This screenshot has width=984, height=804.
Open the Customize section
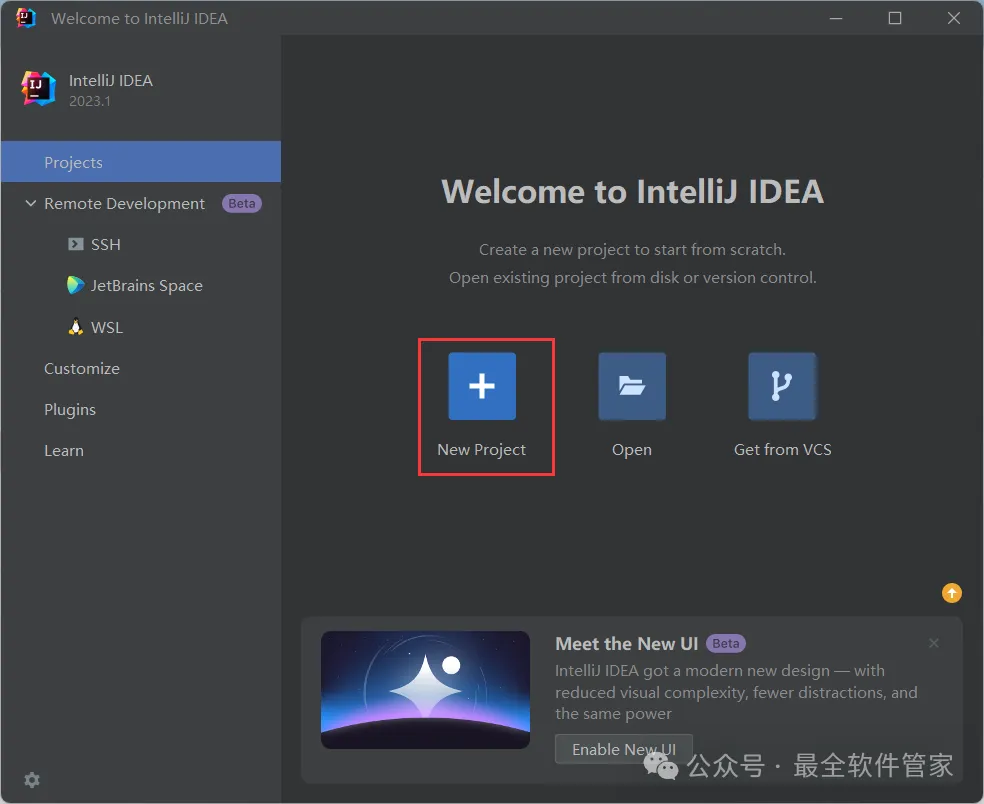(82, 368)
